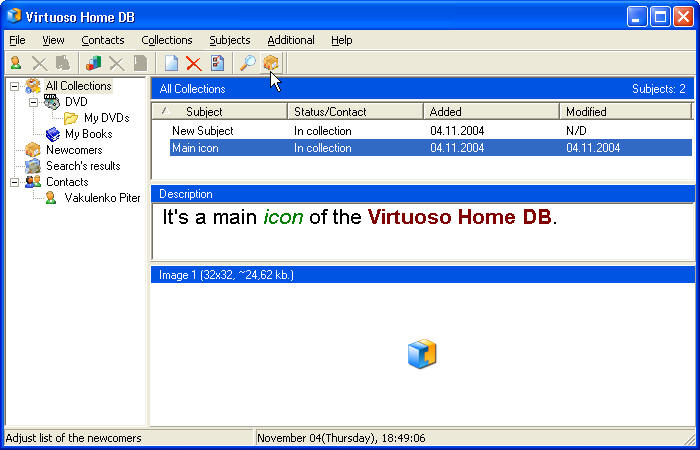Image resolution: width=700 pixels, height=450 pixels.
Task: Click the add contact person icon
Action: (x=16, y=63)
